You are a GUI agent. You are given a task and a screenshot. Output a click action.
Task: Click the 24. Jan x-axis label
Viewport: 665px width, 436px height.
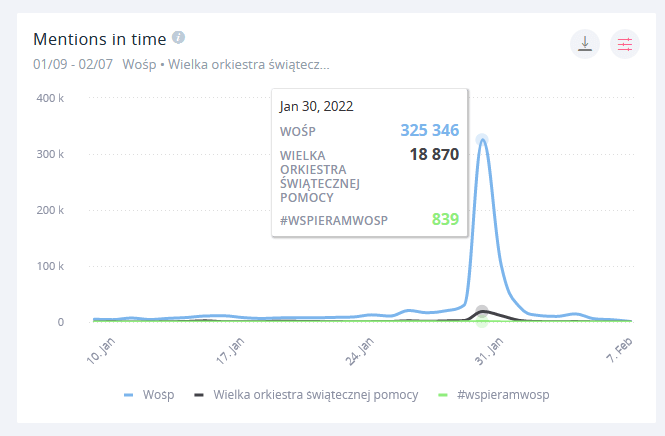coord(358,352)
